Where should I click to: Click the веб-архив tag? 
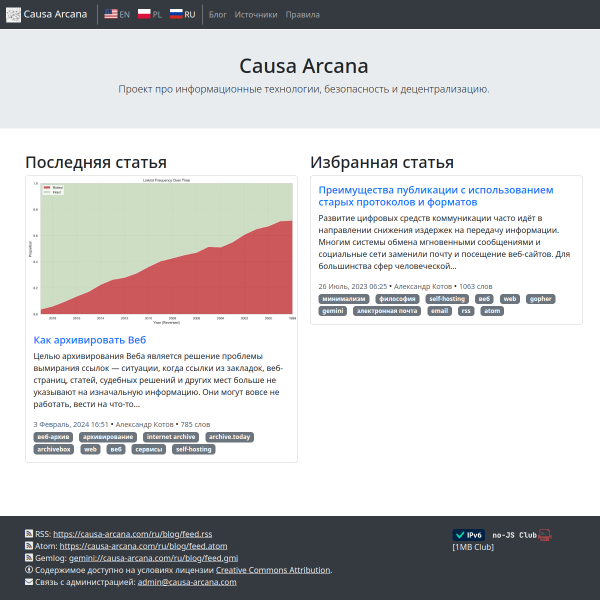point(53,437)
